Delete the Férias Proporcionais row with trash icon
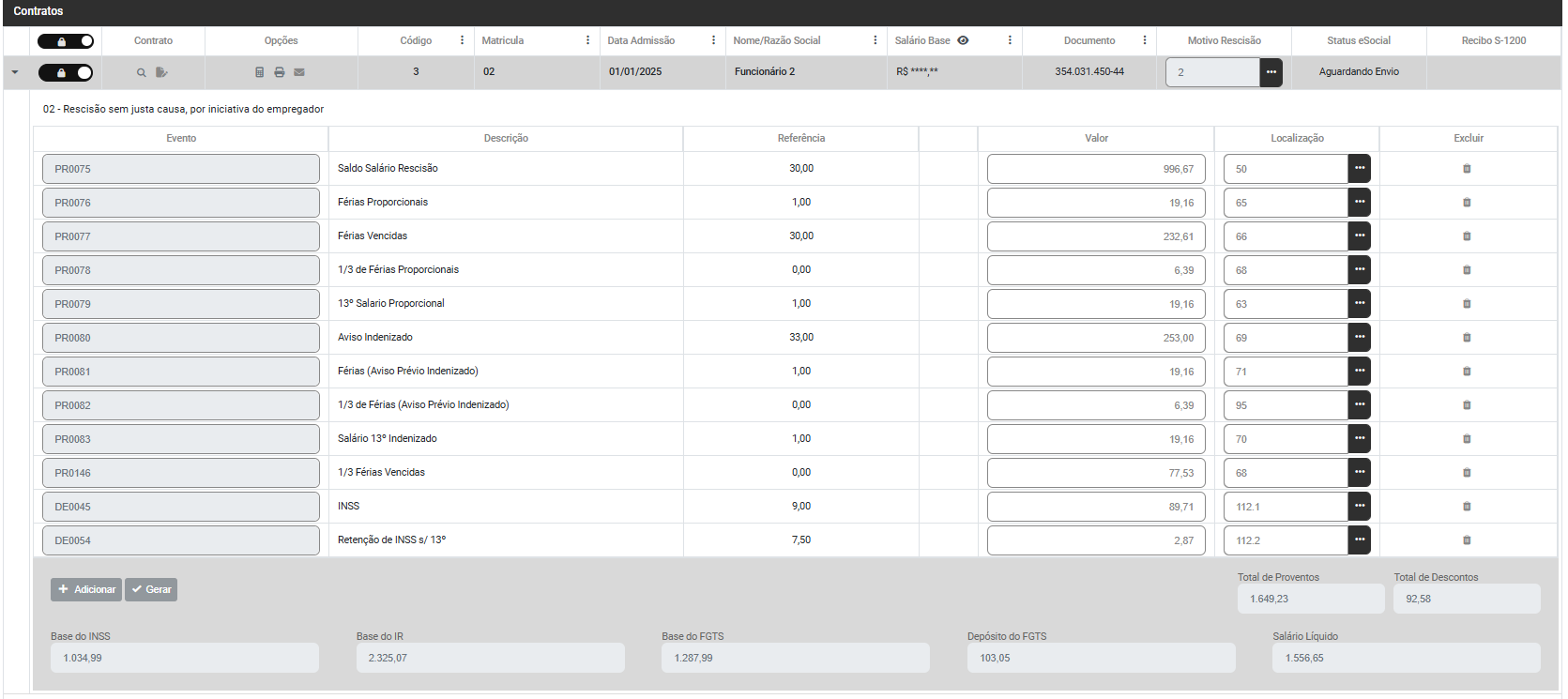This screenshot has width=1568, height=699. 1468,203
